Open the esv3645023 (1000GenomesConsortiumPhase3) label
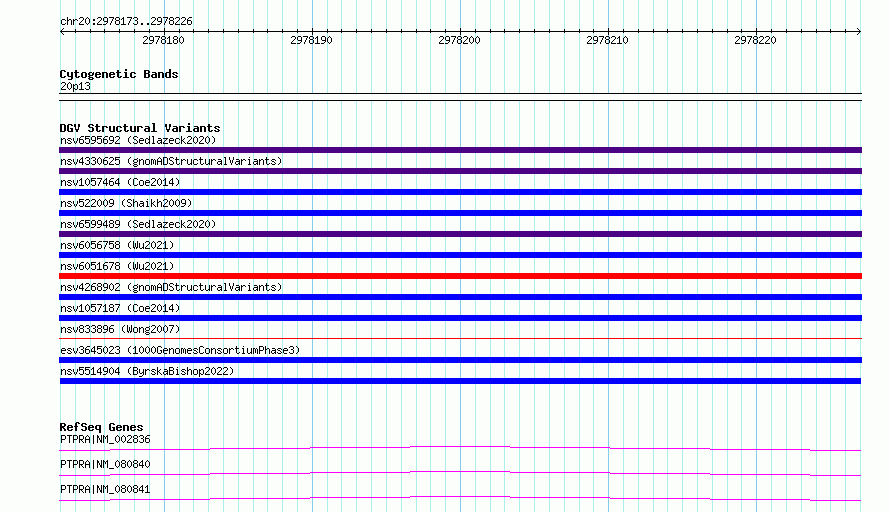 click(x=180, y=350)
